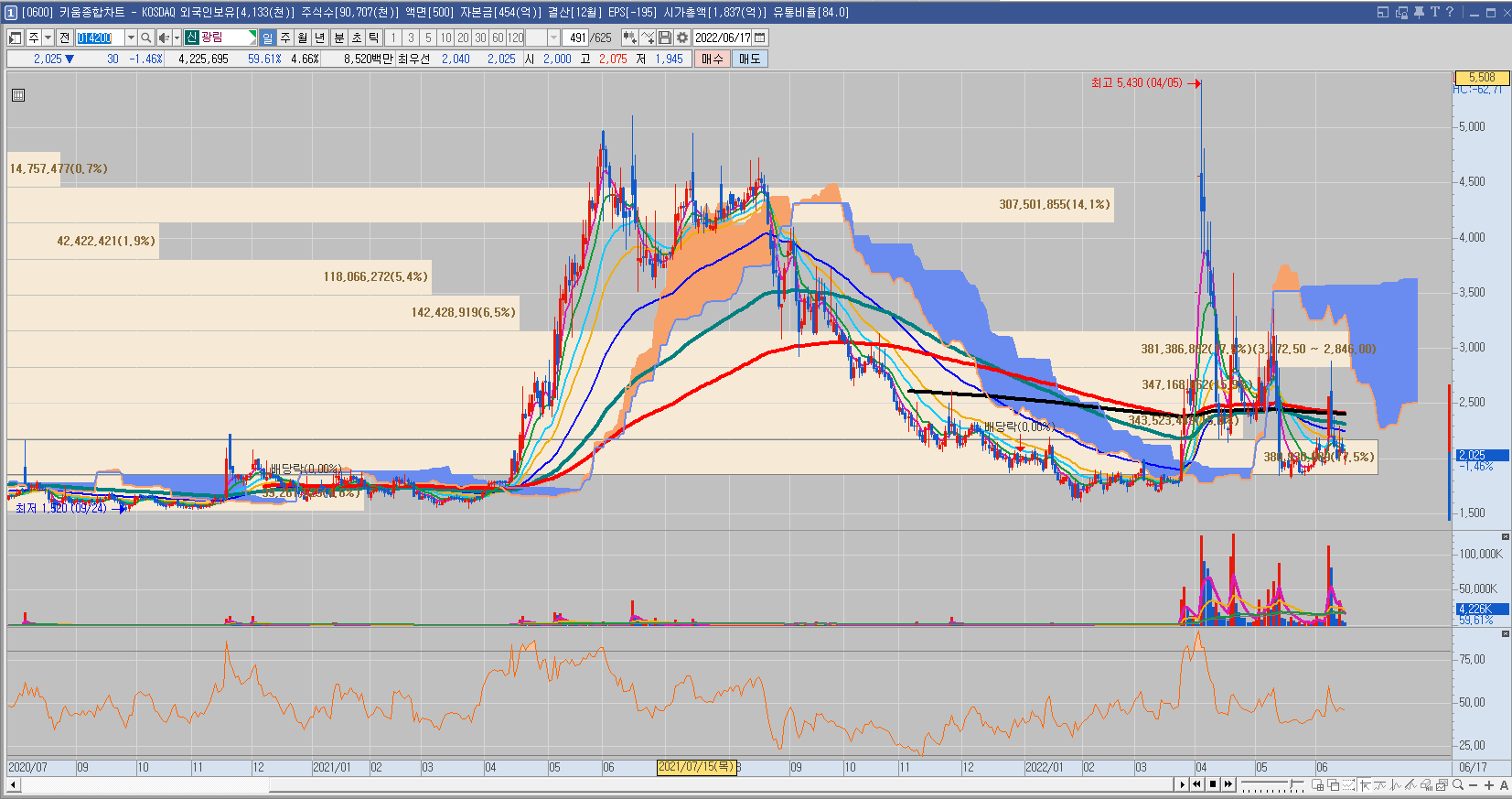Screen dimensions: 1512x799
Task: Click the fast-forward button in playback controls
Action: (x=1228, y=784)
